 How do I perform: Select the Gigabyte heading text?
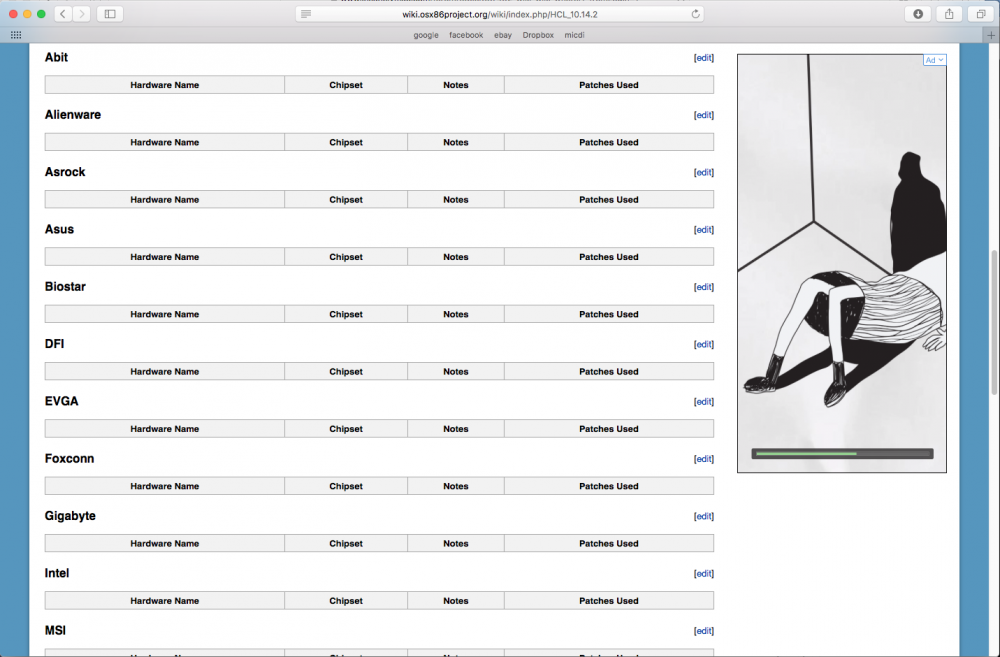coord(70,516)
